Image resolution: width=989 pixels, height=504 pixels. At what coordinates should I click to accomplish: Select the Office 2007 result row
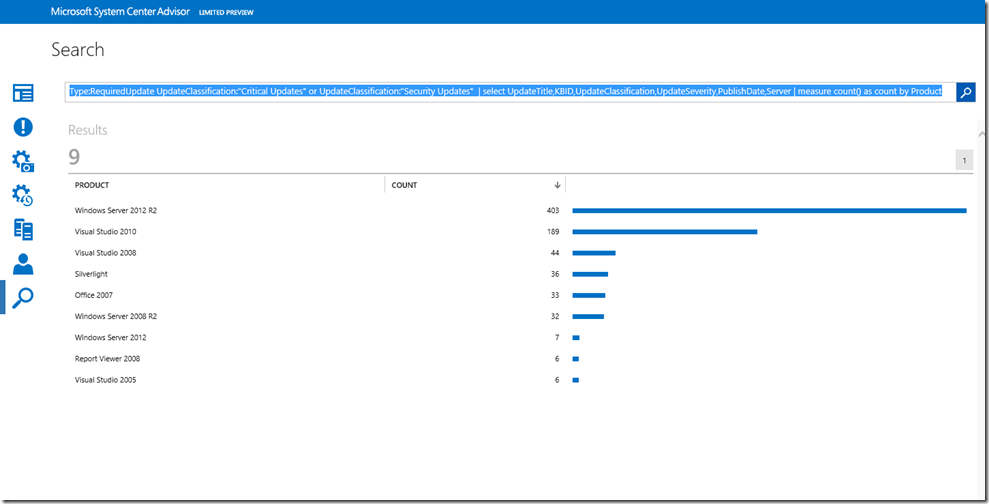click(94, 295)
